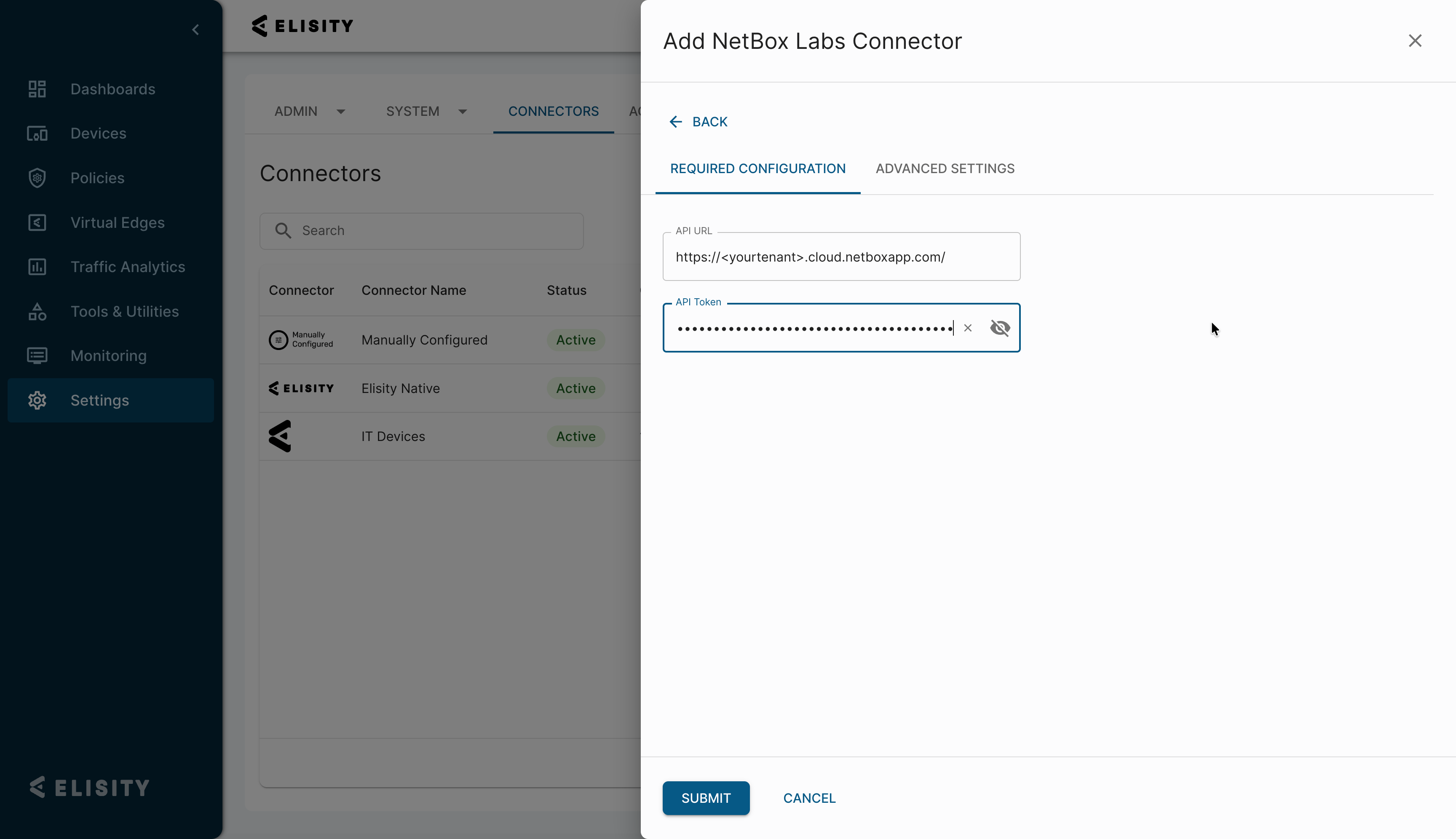Click the Virtual Edges sidebar icon
Image resolution: width=1456 pixels, height=839 pixels.
click(x=37, y=222)
